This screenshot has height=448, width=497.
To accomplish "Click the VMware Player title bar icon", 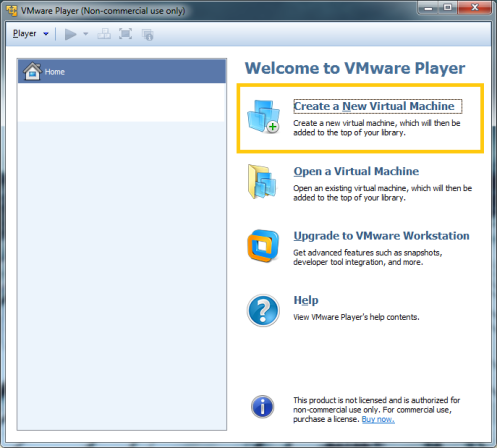I will (12, 11).
